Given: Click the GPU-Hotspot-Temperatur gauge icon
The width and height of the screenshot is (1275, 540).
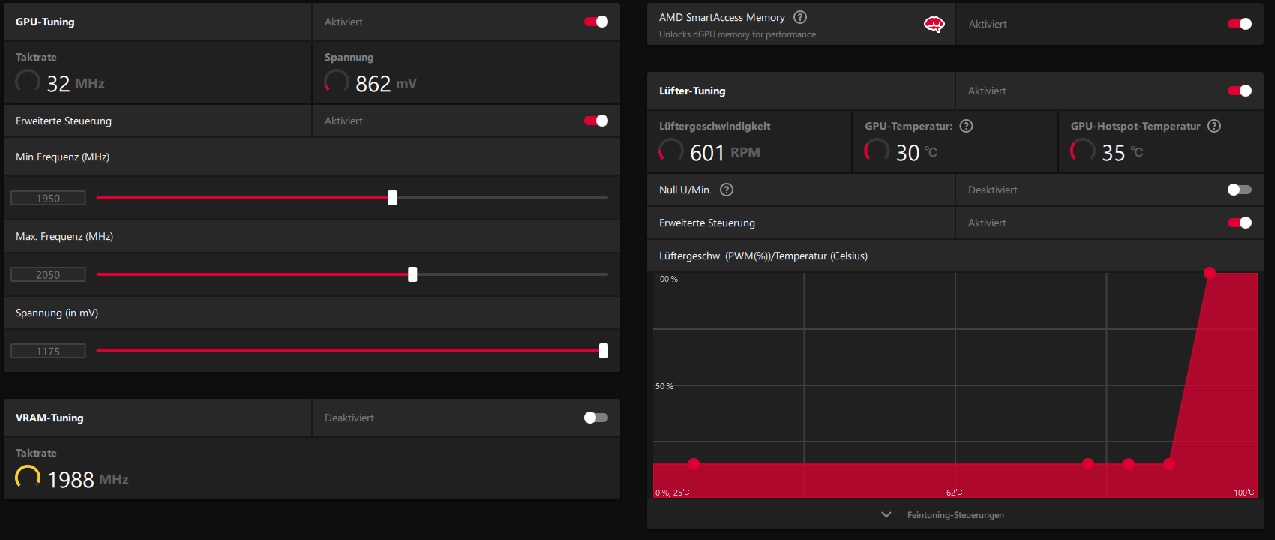Looking at the screenshot, I should coord(1082,151).
